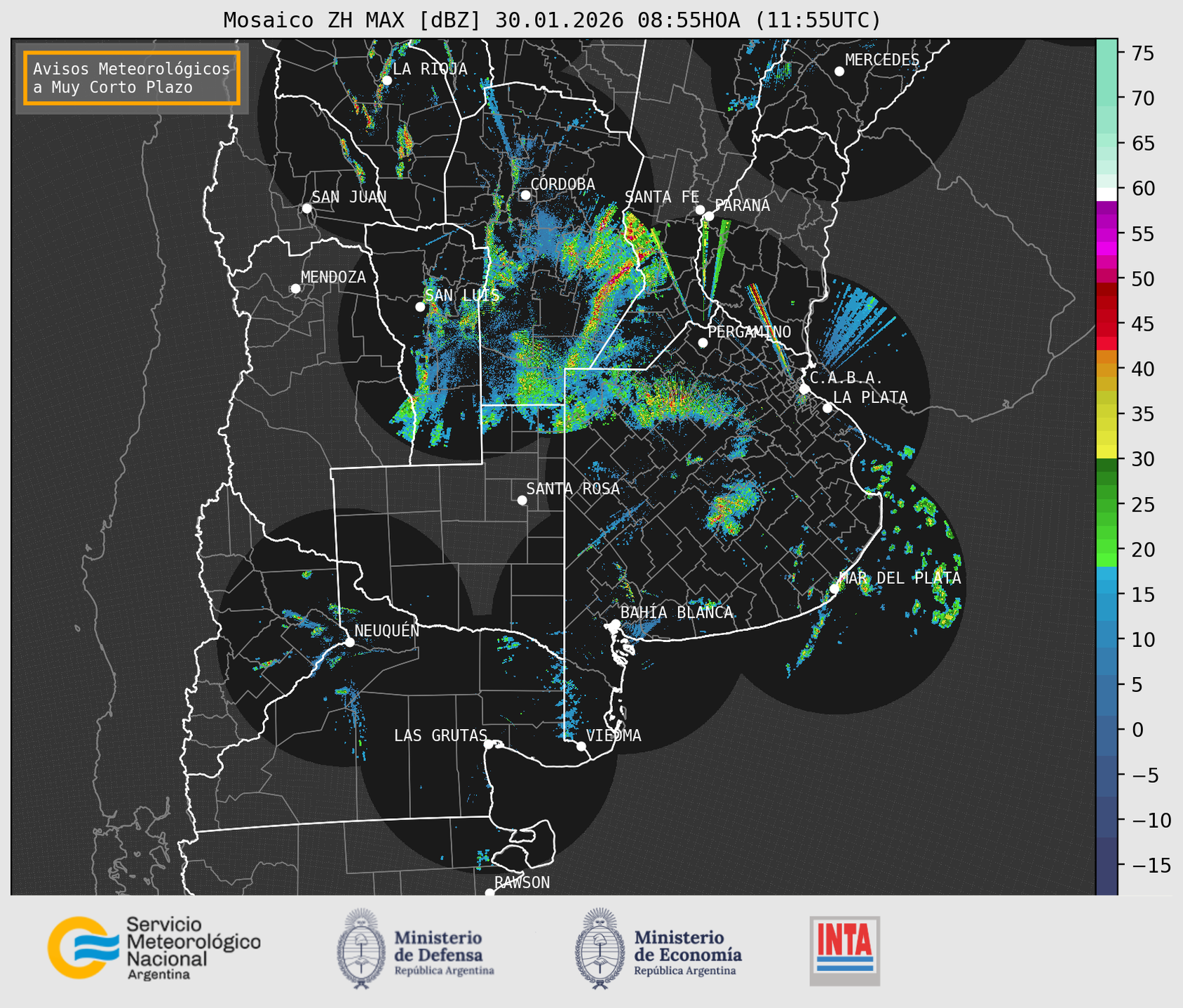Screen dimensions: 1183x1008
Task: Click the Servicio Meteorológico Nacional logo
Action: coord(154,948)
